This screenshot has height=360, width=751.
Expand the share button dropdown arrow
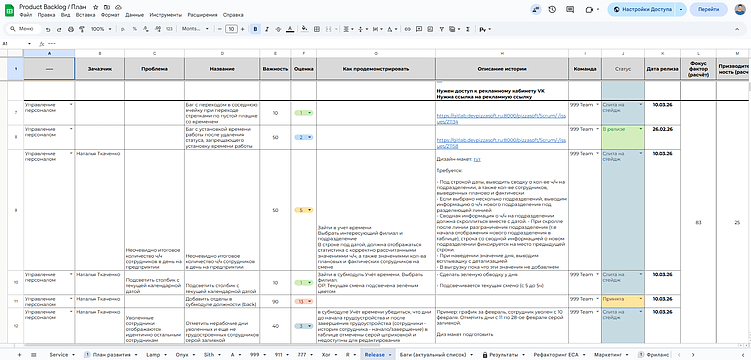(x=681, y=9)
